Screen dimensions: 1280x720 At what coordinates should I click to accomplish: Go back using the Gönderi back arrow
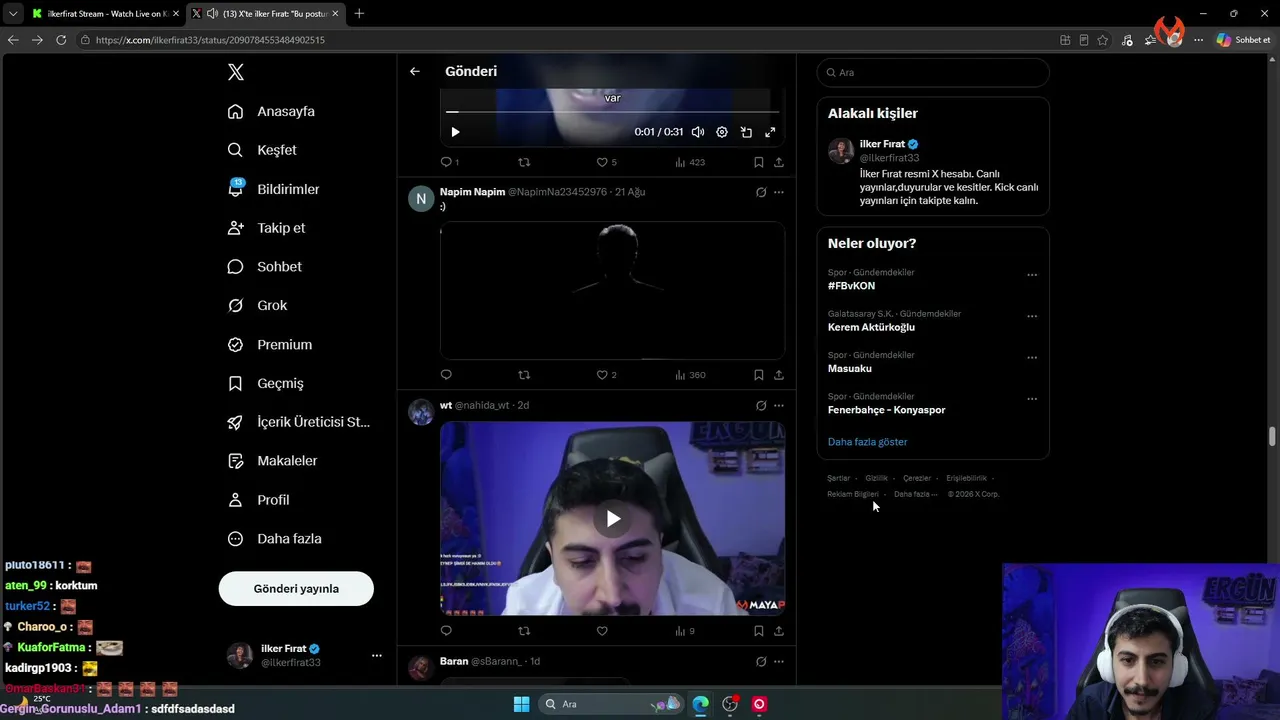click(x=415, y=71)
